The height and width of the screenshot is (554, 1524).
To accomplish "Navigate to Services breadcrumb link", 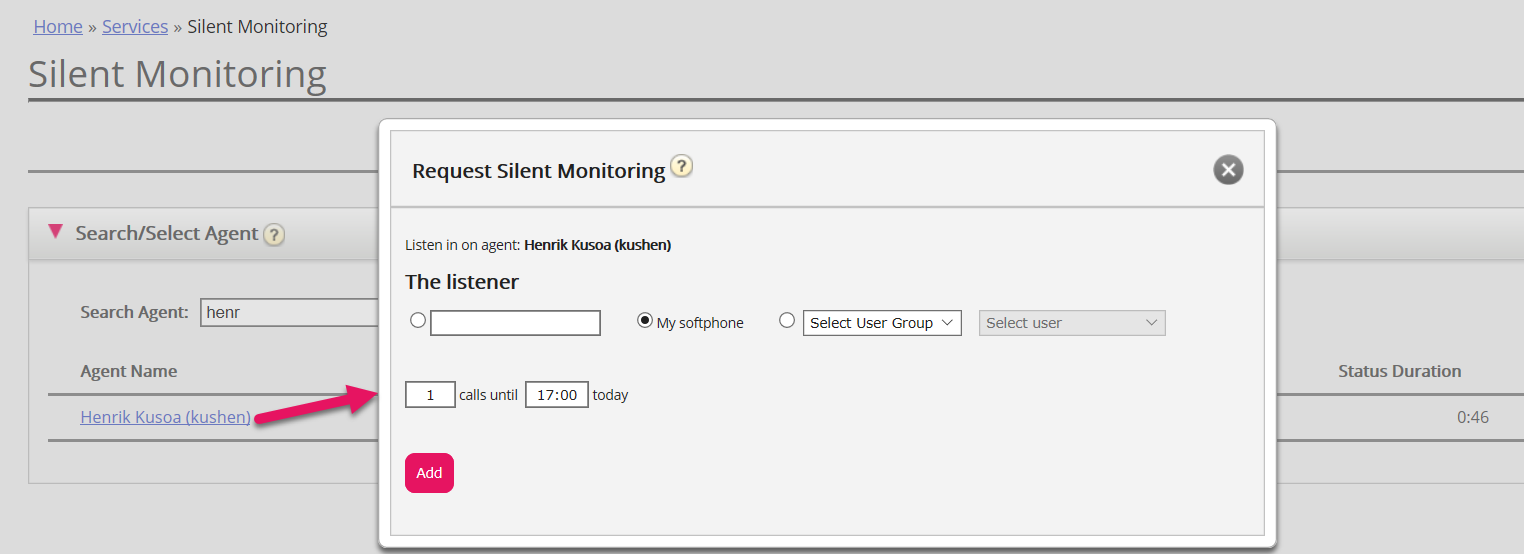I will pyautogui.click(x=135, y=27).
